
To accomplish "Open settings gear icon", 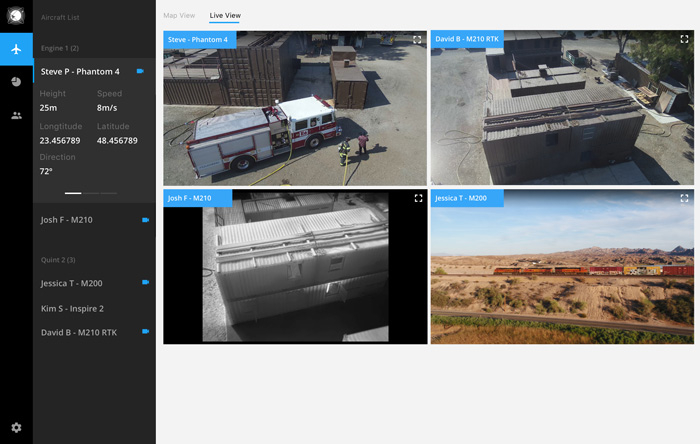I will click(x=16, y=427).
